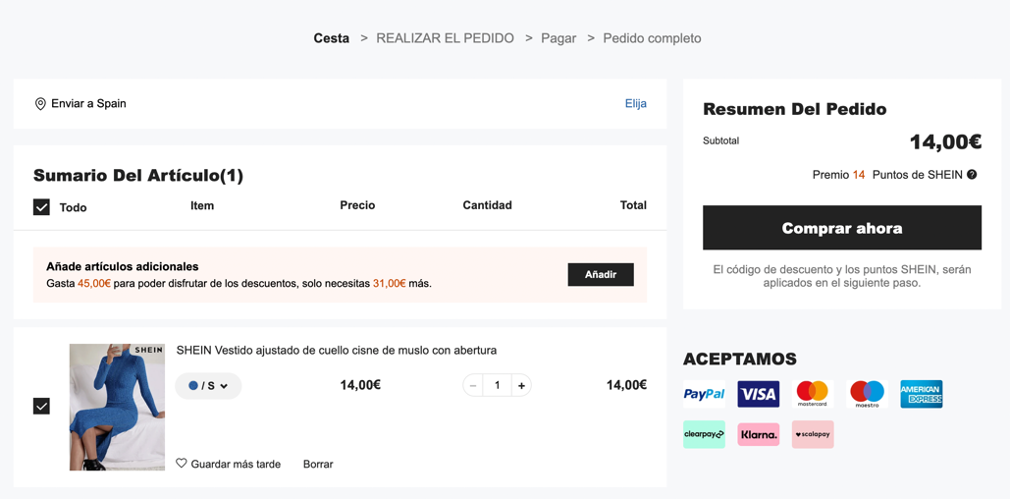
Task: Click the Scalapay payment icon
Action: pyautogui.click(x=812, y=435)
